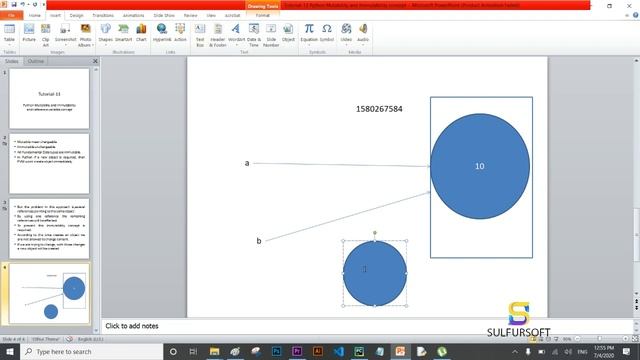640x360 pixels.
Task: Fit slide to current window
Action: [635, 339]
